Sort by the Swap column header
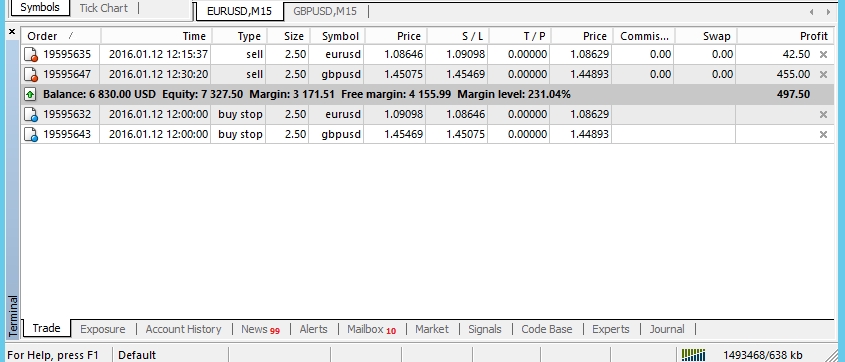Image resolution: width=845 pixels, height=362 pixels. coord(705,36)
